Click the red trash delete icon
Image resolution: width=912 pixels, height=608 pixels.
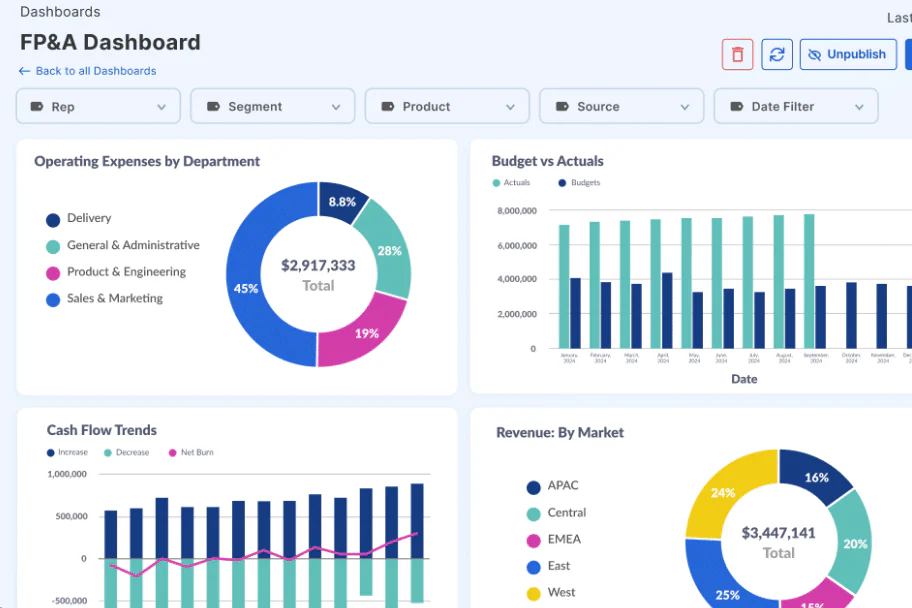pos(737,55)
